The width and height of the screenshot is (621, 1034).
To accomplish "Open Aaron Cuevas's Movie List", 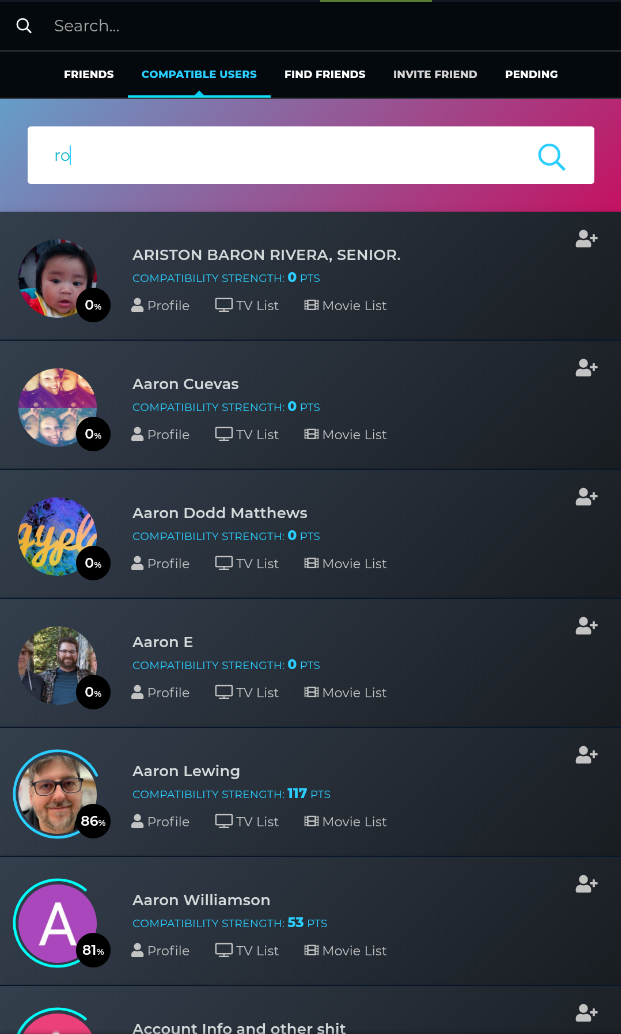I will pyautogui.click(x=345, y=435).
